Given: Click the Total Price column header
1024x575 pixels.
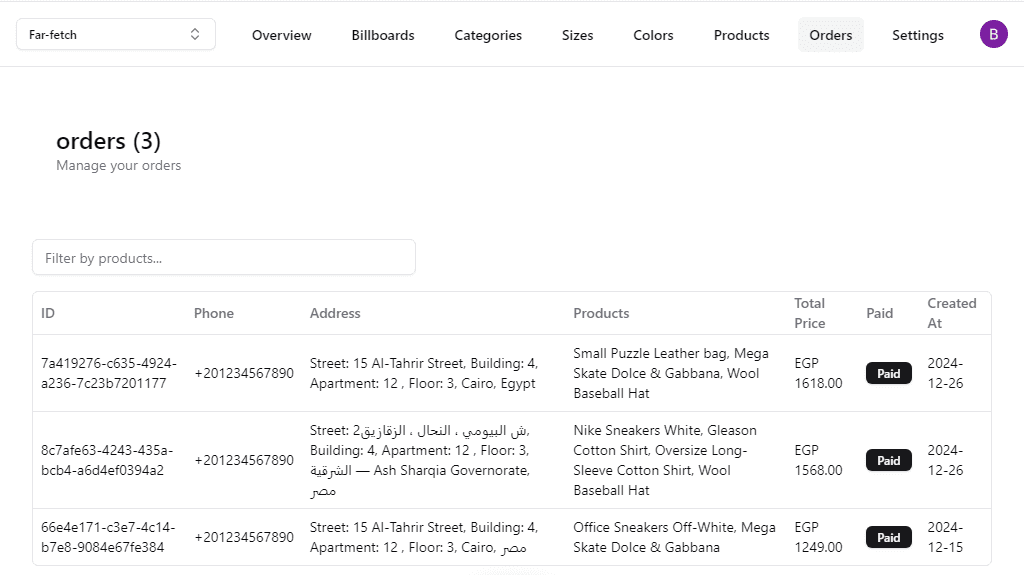Looking at the screenshot, I should (x=810, y=313).
